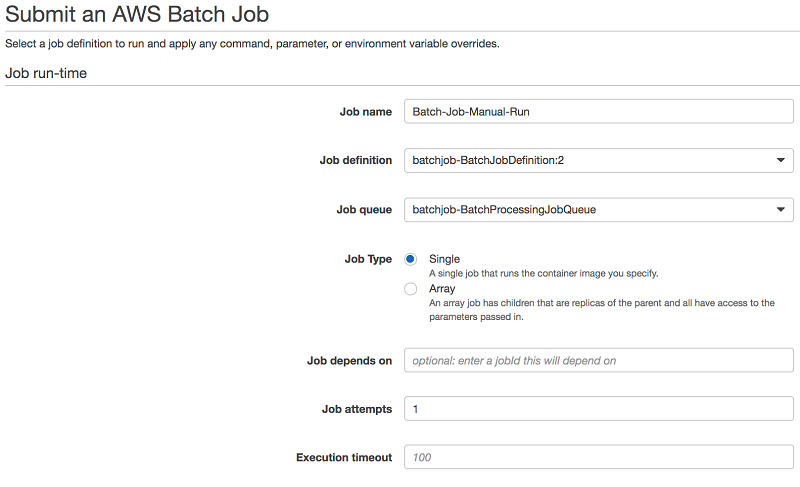The width and height of the screenshot is (800, 487).
Task: Click the "Job depends on" label
Action: tap(349, 361)
